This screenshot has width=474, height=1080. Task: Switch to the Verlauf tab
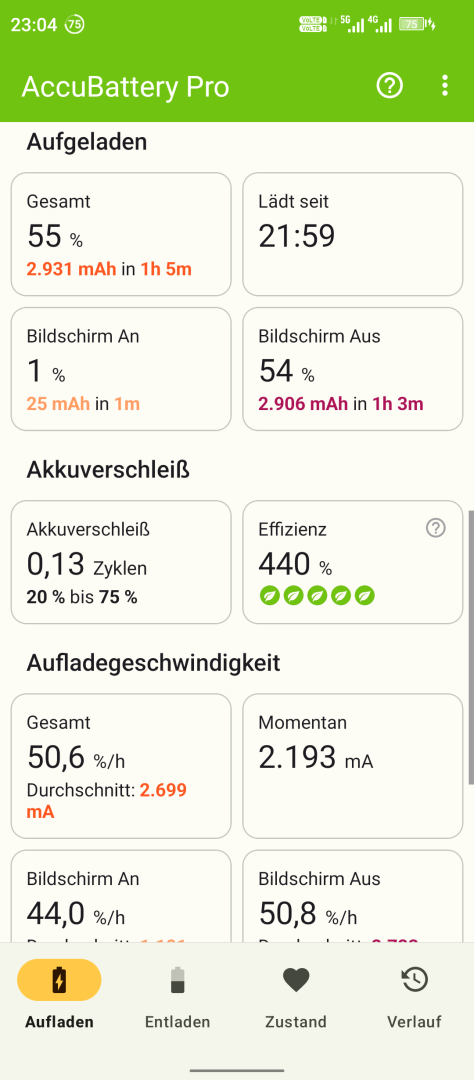point(415,992)
